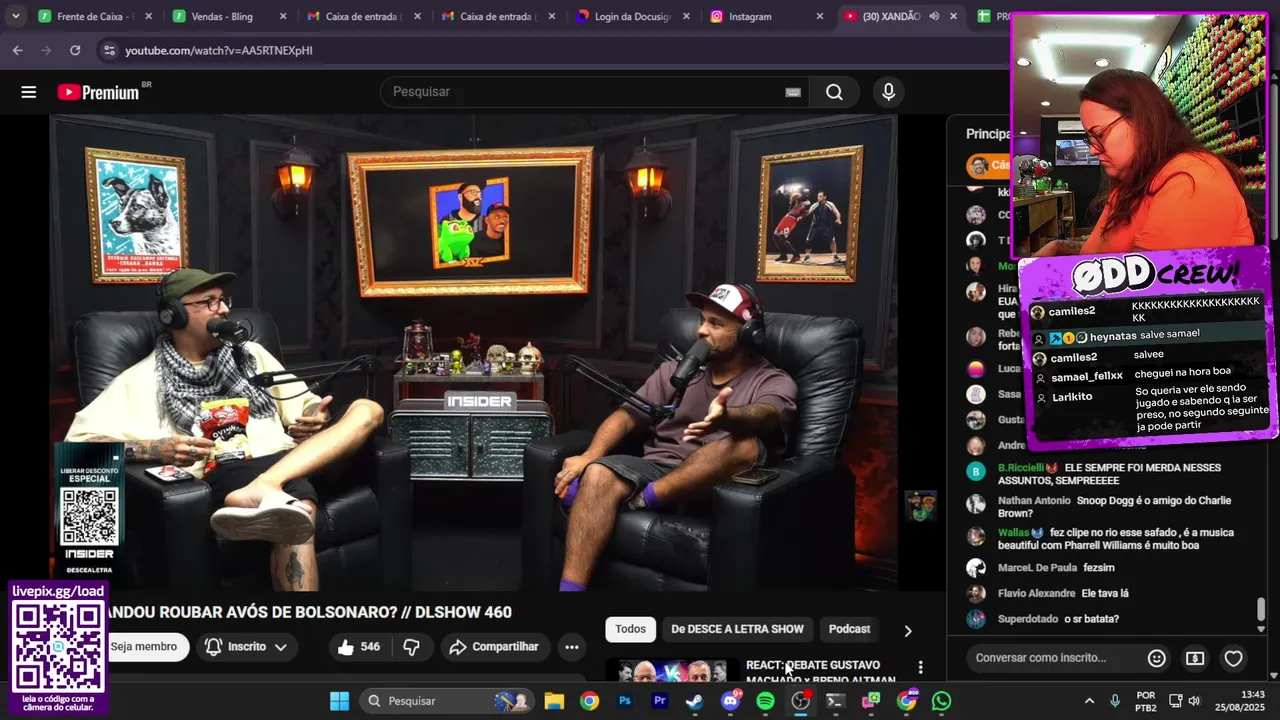Screen dimensions: 1280x720
Task: Start voice search with the microphone
Action: pyautogui.click(x=888, y=92)
